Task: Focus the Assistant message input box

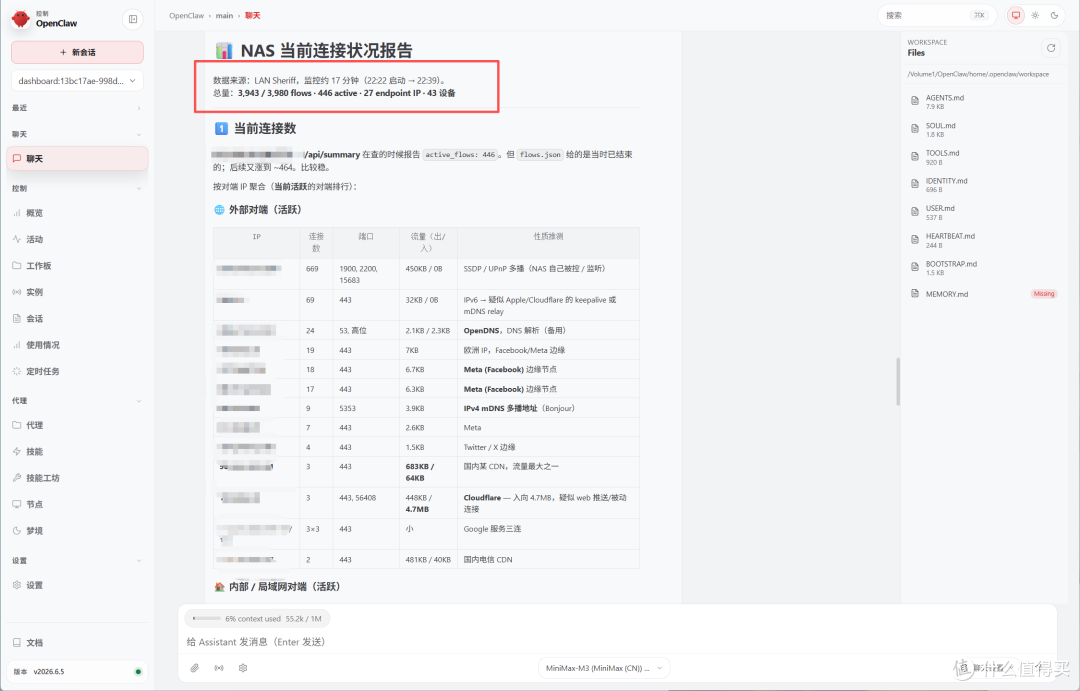Action: click(x=616, y=641)
